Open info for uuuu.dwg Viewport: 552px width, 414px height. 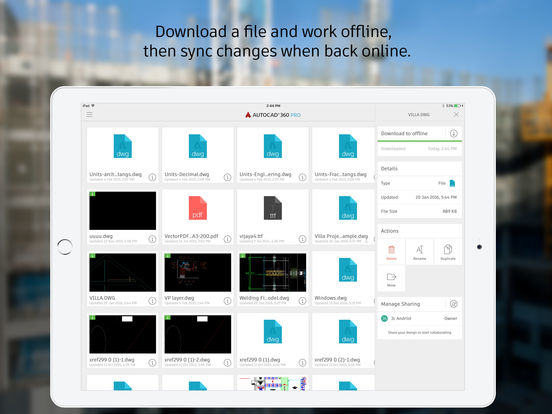point(152,239)
